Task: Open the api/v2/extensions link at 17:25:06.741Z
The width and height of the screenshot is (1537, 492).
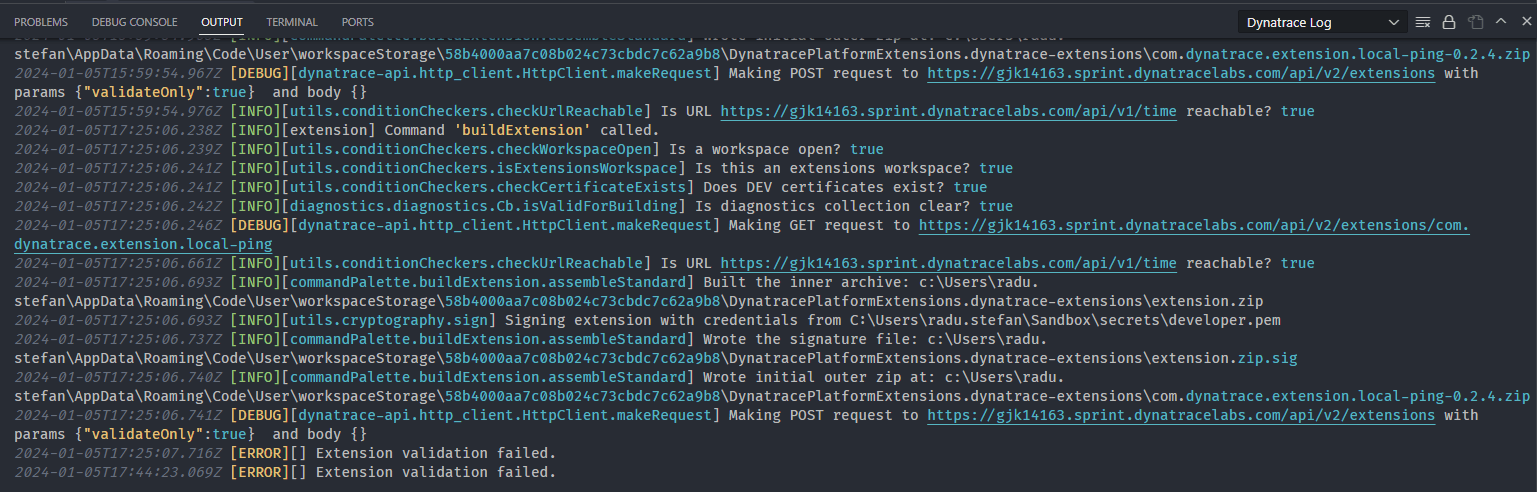Action: (x=1181, y=415)
